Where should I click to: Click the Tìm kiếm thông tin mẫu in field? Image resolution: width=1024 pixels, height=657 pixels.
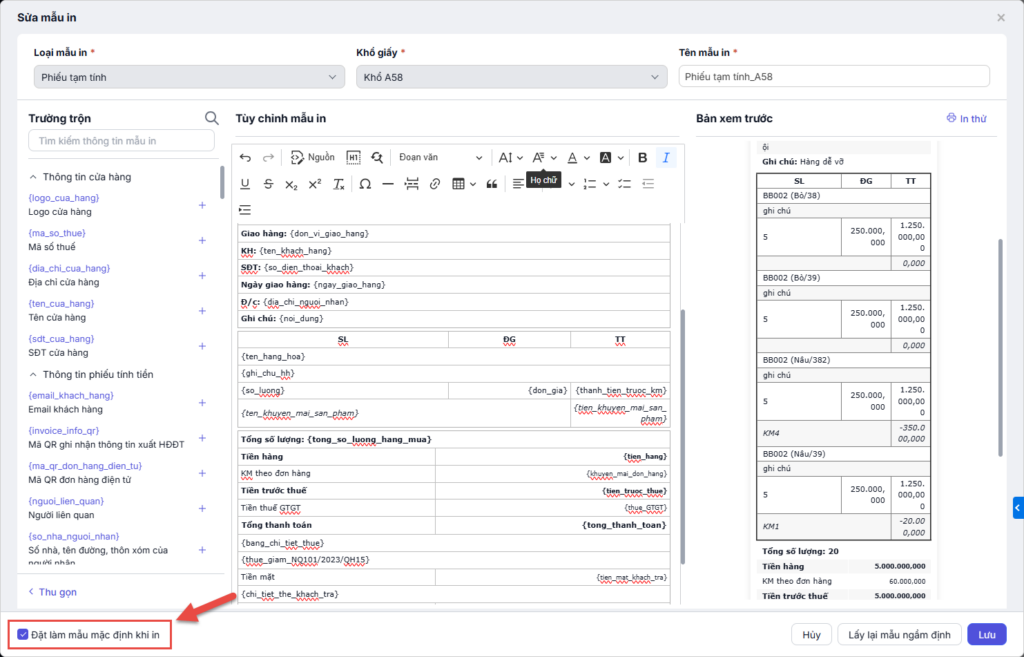pyautogui.click(x=121, y=141)
